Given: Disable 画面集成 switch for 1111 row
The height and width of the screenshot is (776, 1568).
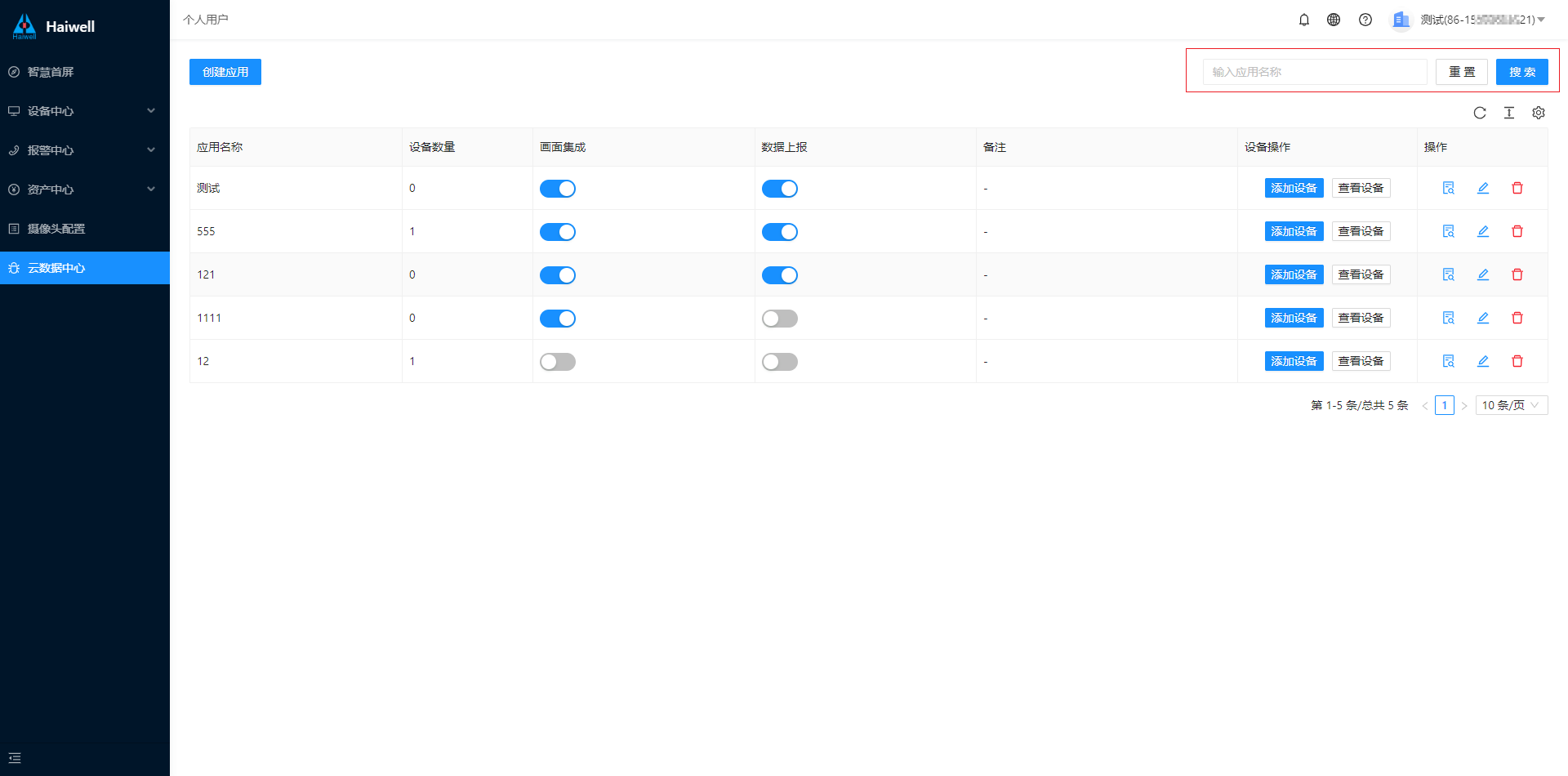Looking at the screenshot, I should pos(558,319).
